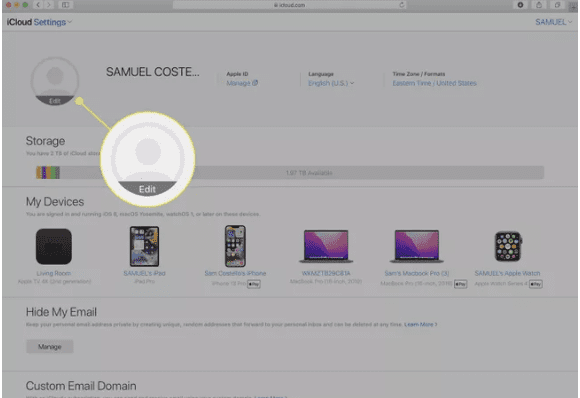
Task: Open the SAMUEL's iPad name link
Action: click(144, 273)
